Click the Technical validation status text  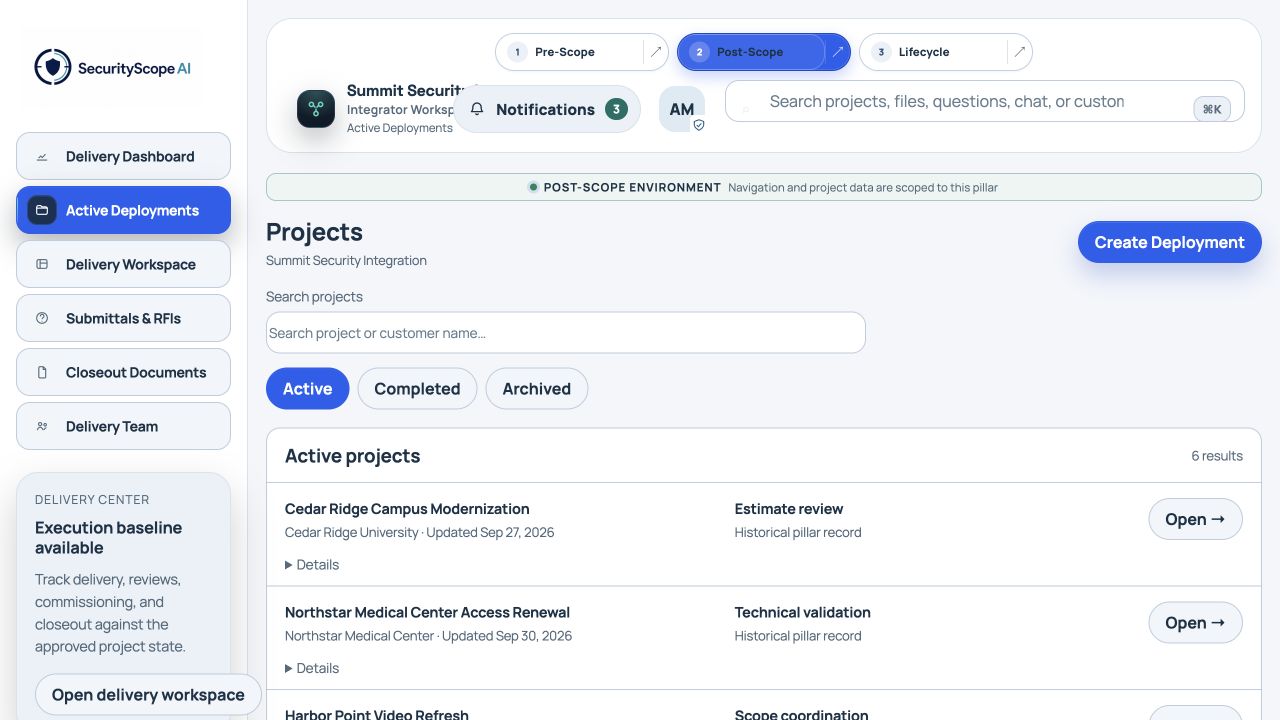pyautogui.click(x=803, y=612)
